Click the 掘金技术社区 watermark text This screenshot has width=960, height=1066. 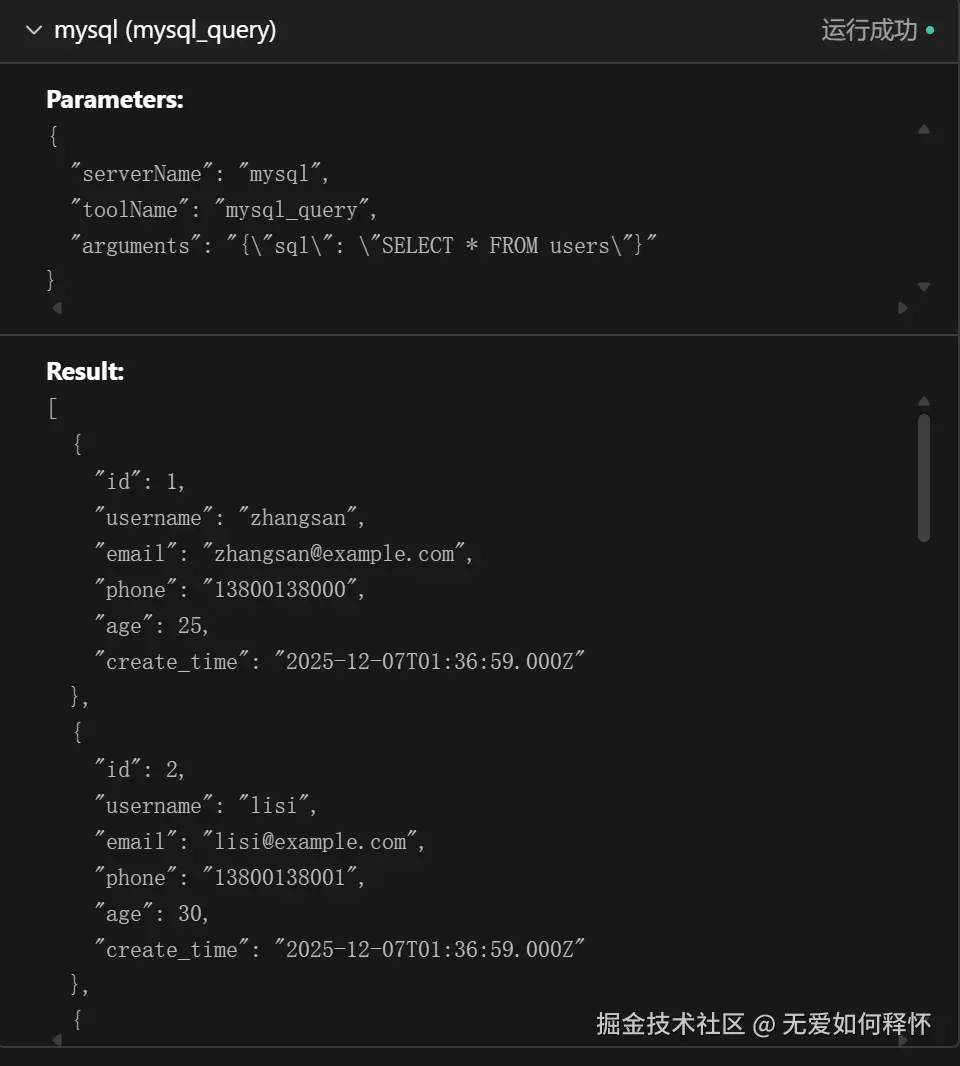(670, 1024)
